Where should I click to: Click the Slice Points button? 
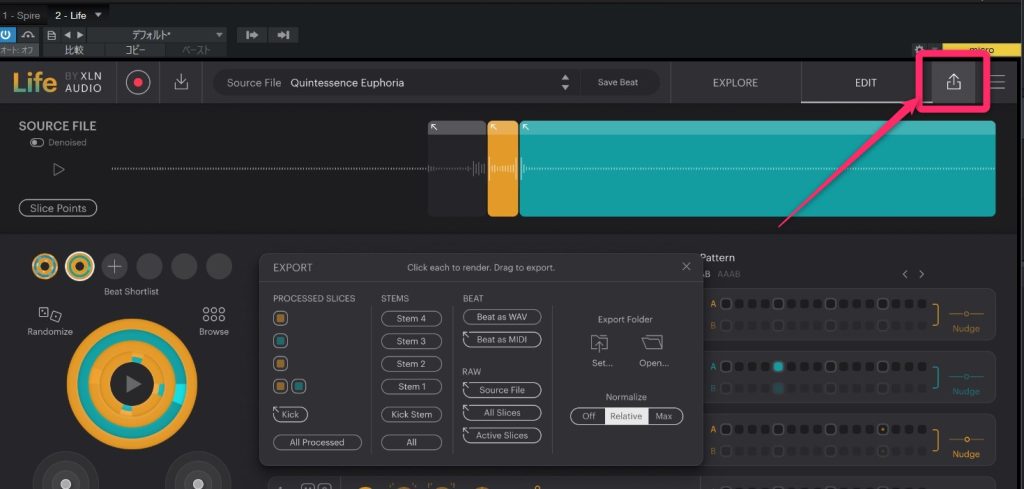point(58,208)
